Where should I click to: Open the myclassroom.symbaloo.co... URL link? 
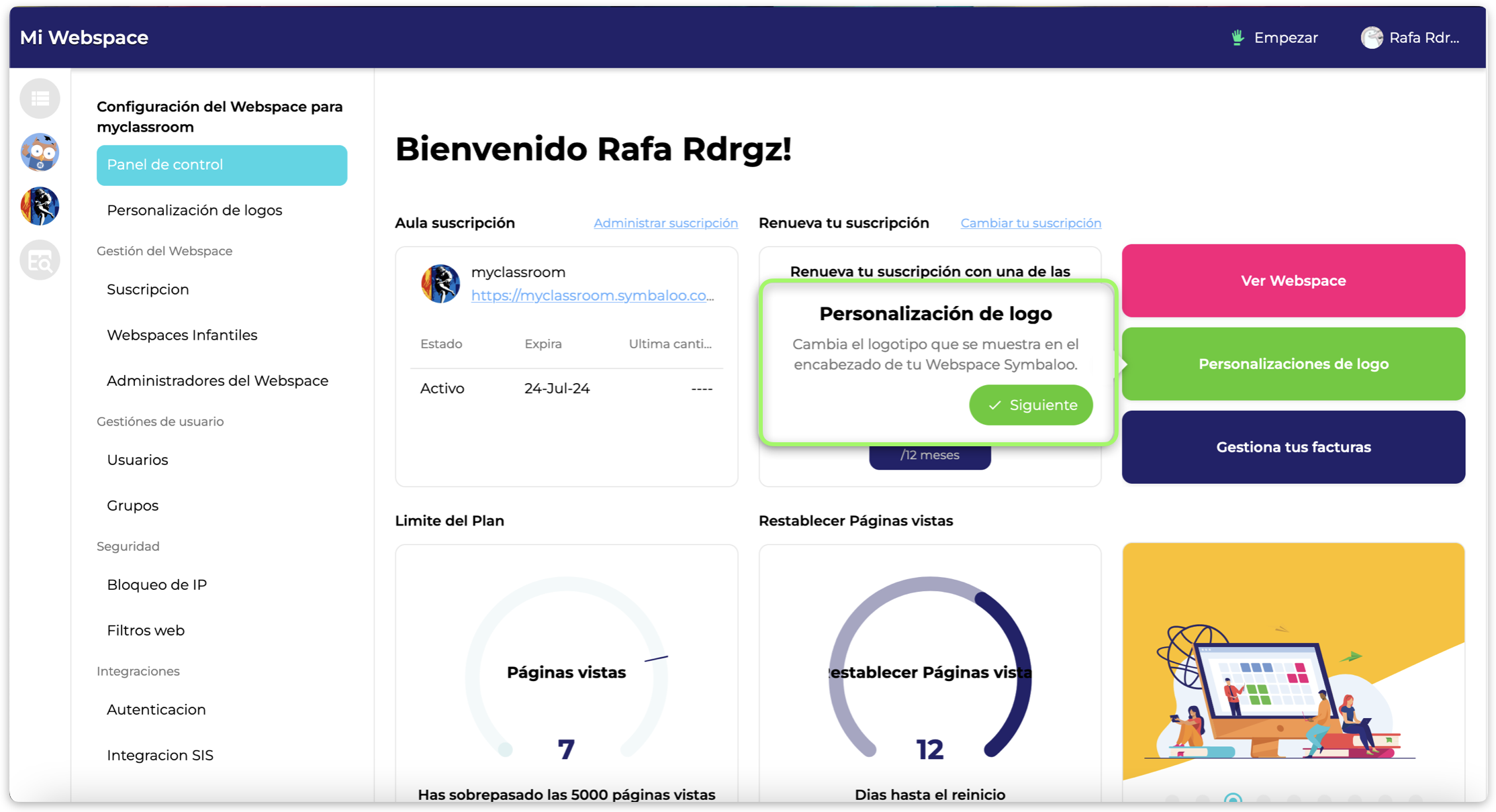(592, 295)
